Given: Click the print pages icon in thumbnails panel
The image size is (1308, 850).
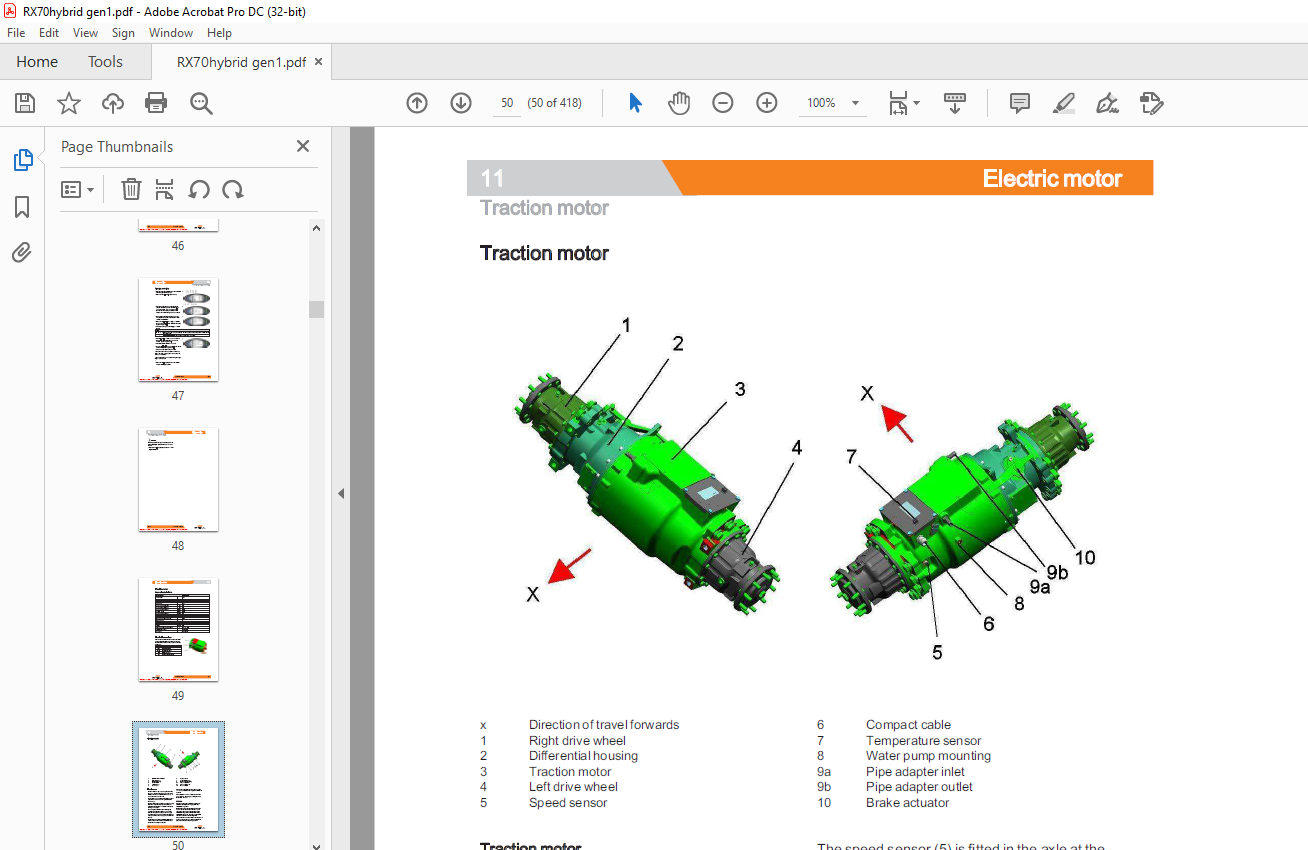Looking at the screenshot, I should [165, 189].
